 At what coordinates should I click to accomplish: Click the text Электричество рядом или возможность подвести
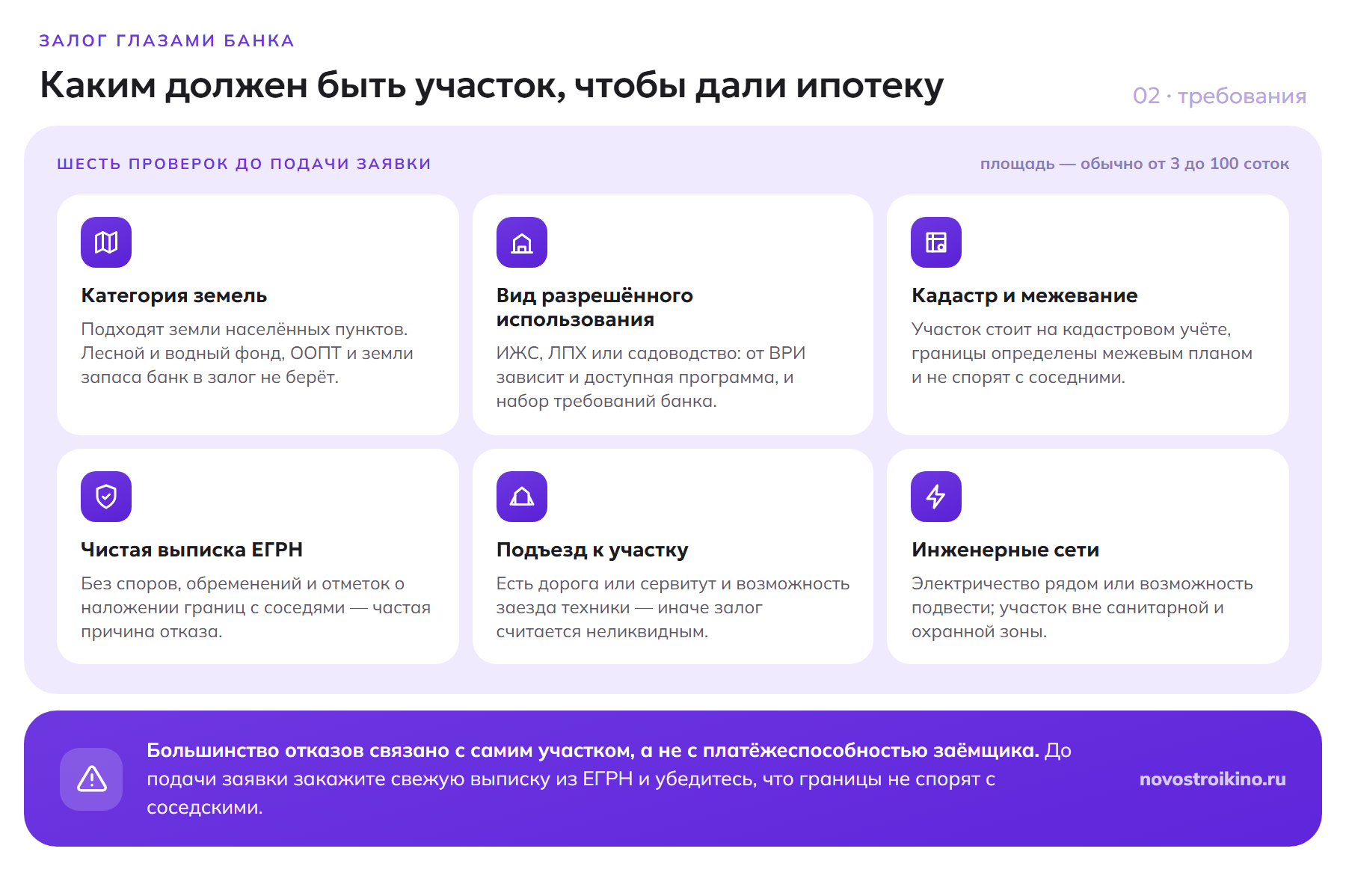[1082, 607]
